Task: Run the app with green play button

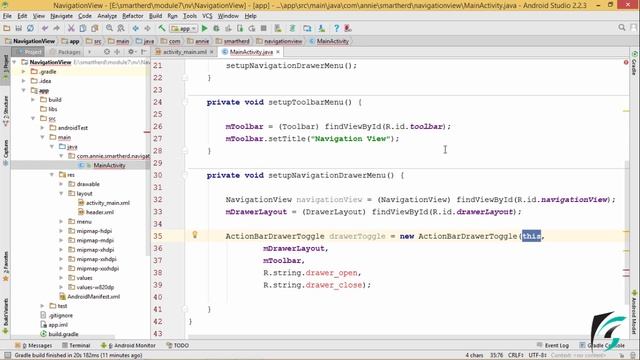Action: pos(204,28)
